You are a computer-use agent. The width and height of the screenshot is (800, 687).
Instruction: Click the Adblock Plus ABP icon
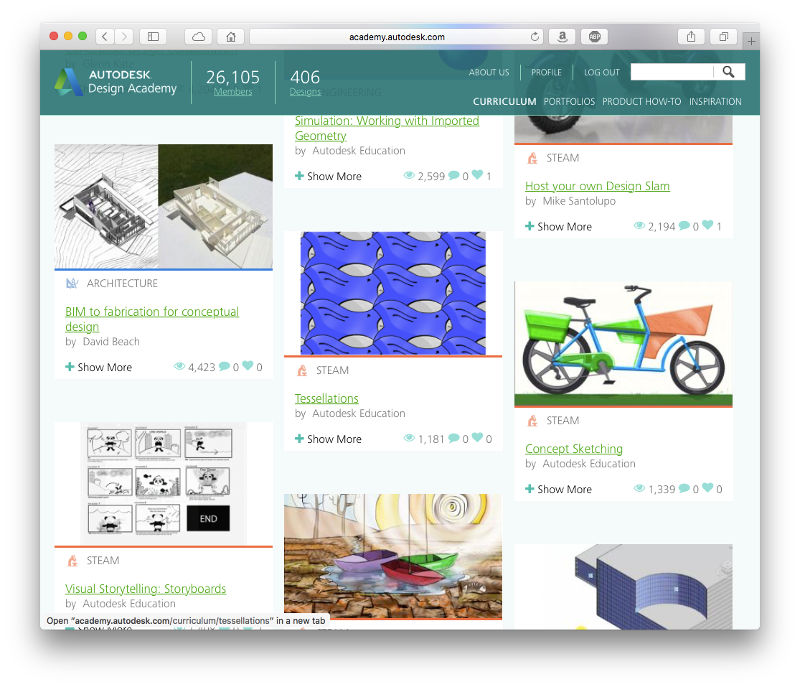pos(594,36)
